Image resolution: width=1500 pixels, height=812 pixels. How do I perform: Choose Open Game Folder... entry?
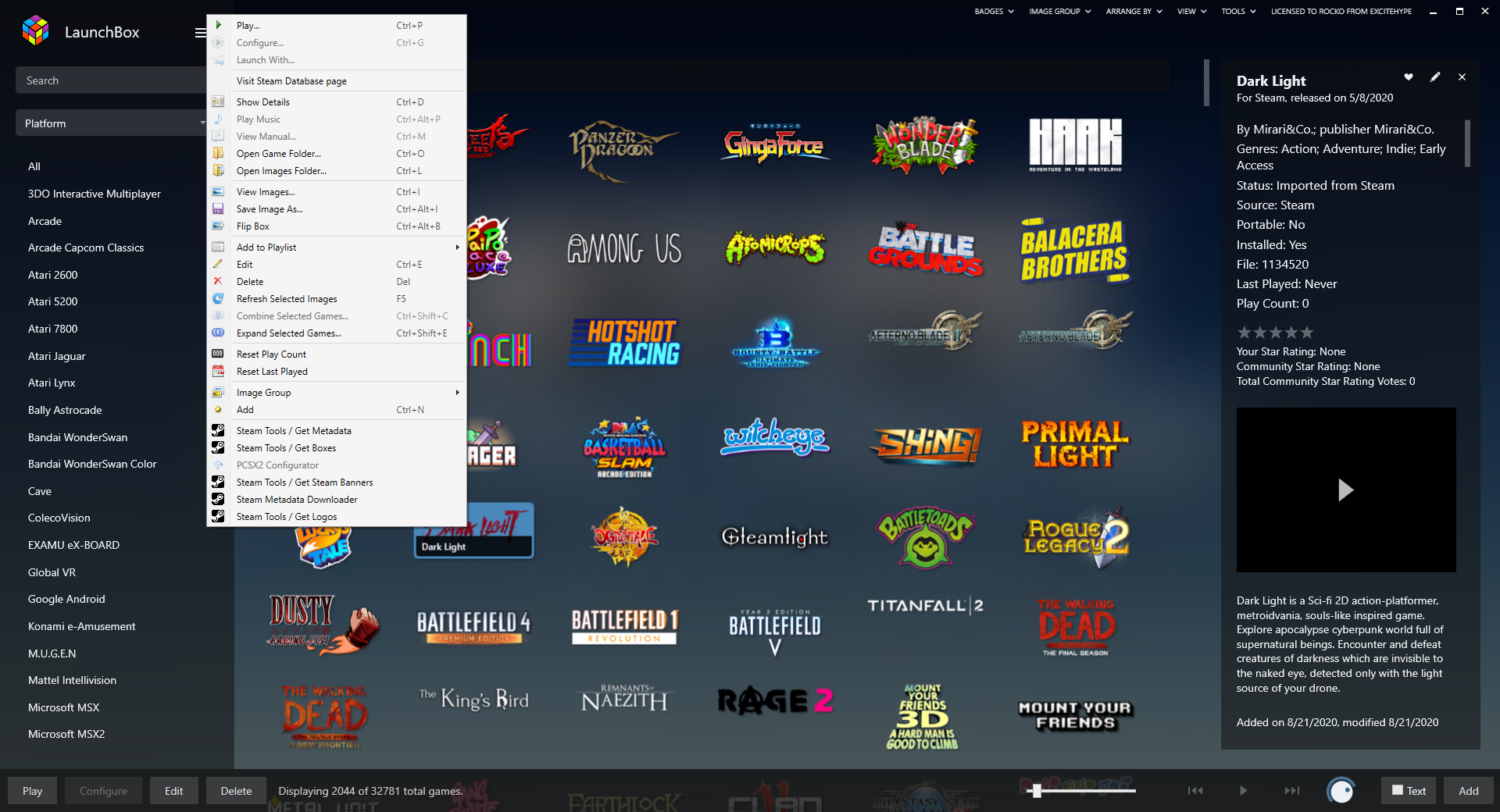[337, 154]
